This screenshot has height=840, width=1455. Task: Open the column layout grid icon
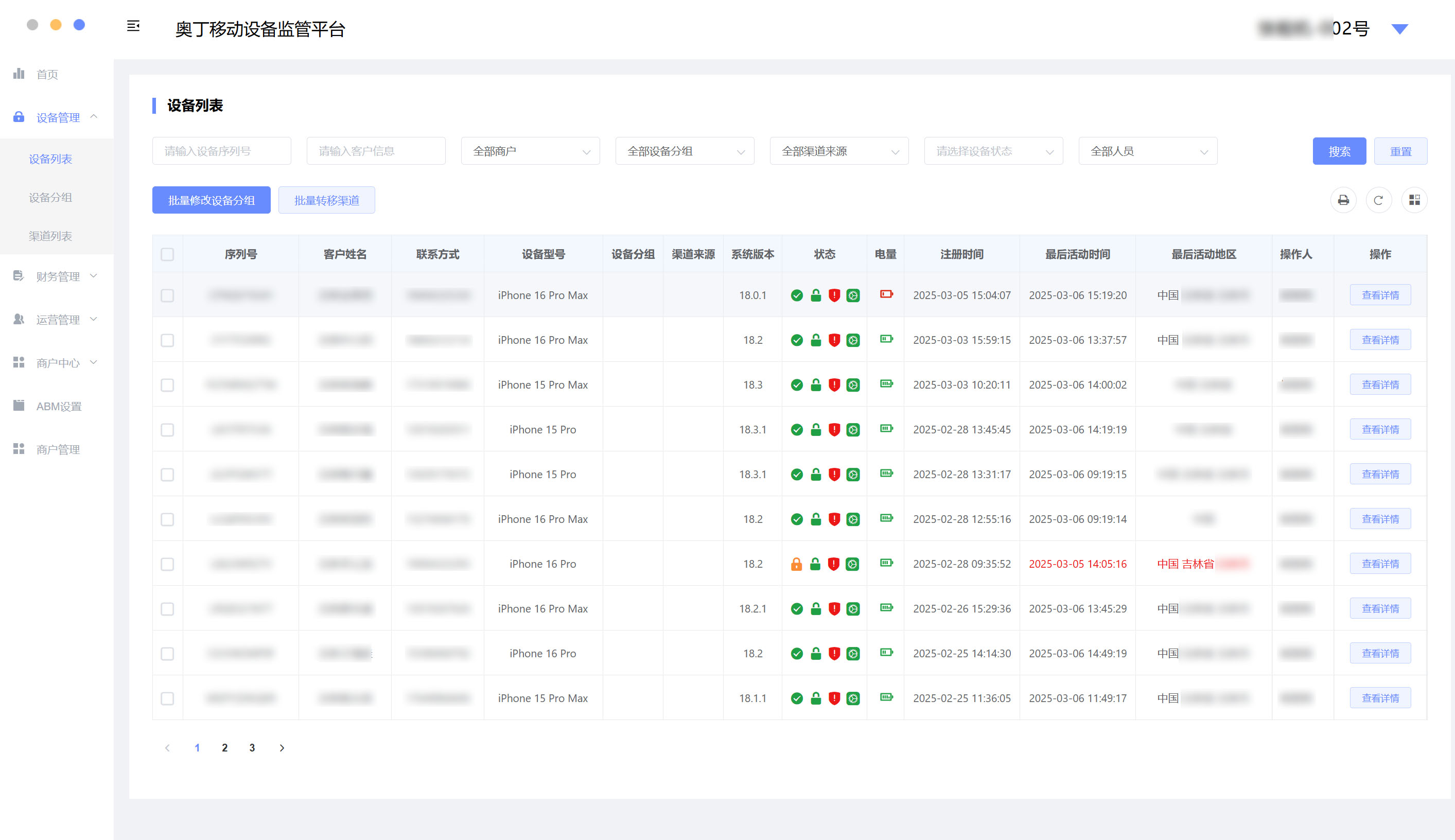(1414, 200)
